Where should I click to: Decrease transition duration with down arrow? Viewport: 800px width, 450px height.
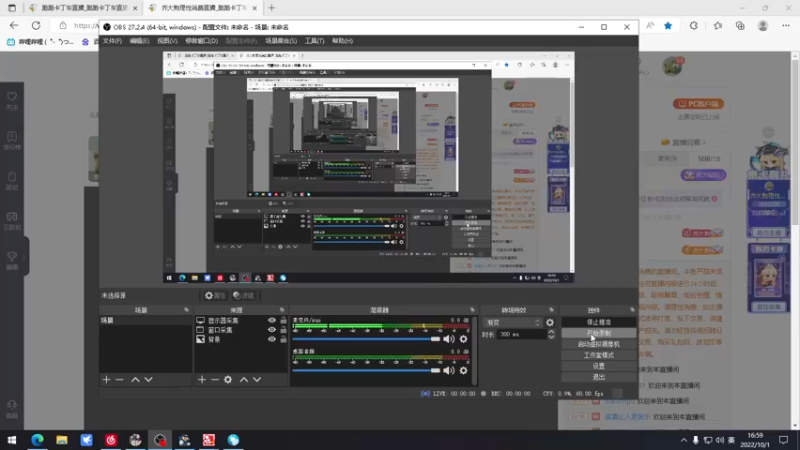[551, 337]
